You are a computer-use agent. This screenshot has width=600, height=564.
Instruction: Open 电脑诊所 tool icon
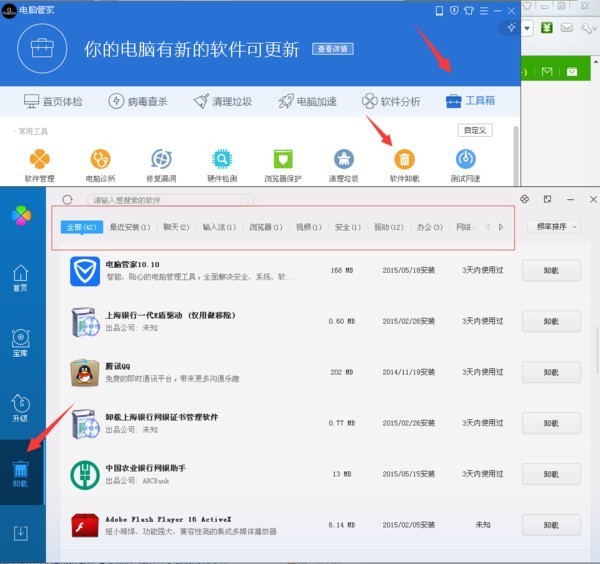(100, 165)
